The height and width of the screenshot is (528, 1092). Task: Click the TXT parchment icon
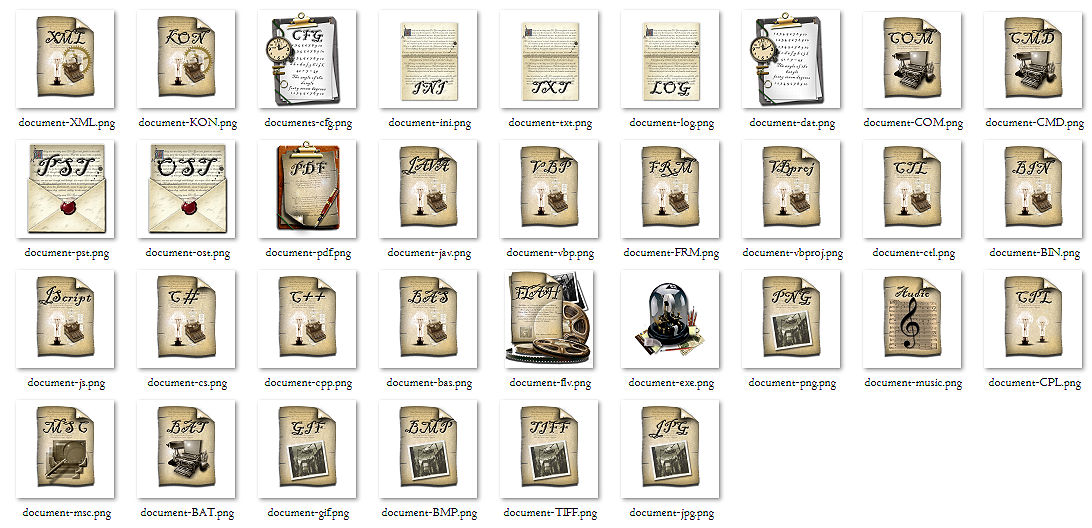(x=549, y=59)
